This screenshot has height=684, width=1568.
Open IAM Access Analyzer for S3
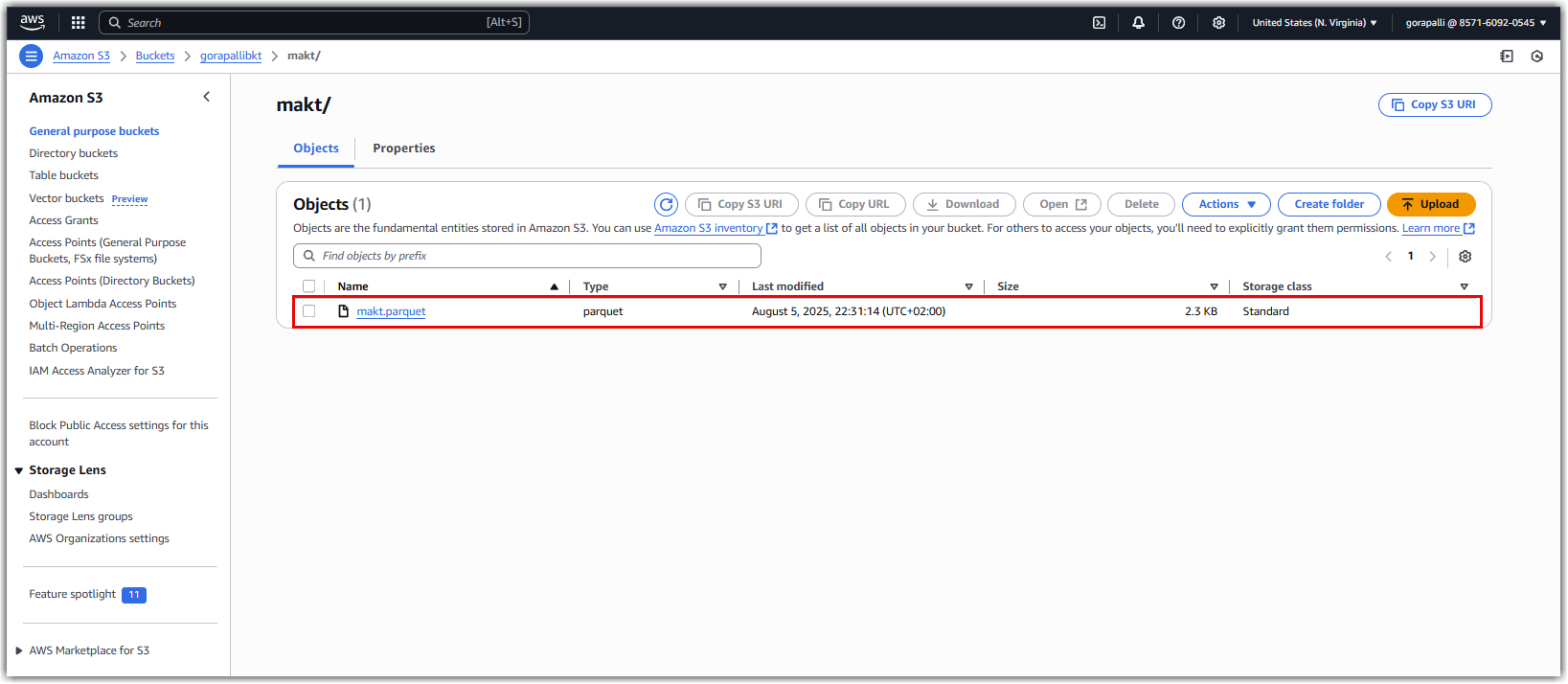click(97, 371)
